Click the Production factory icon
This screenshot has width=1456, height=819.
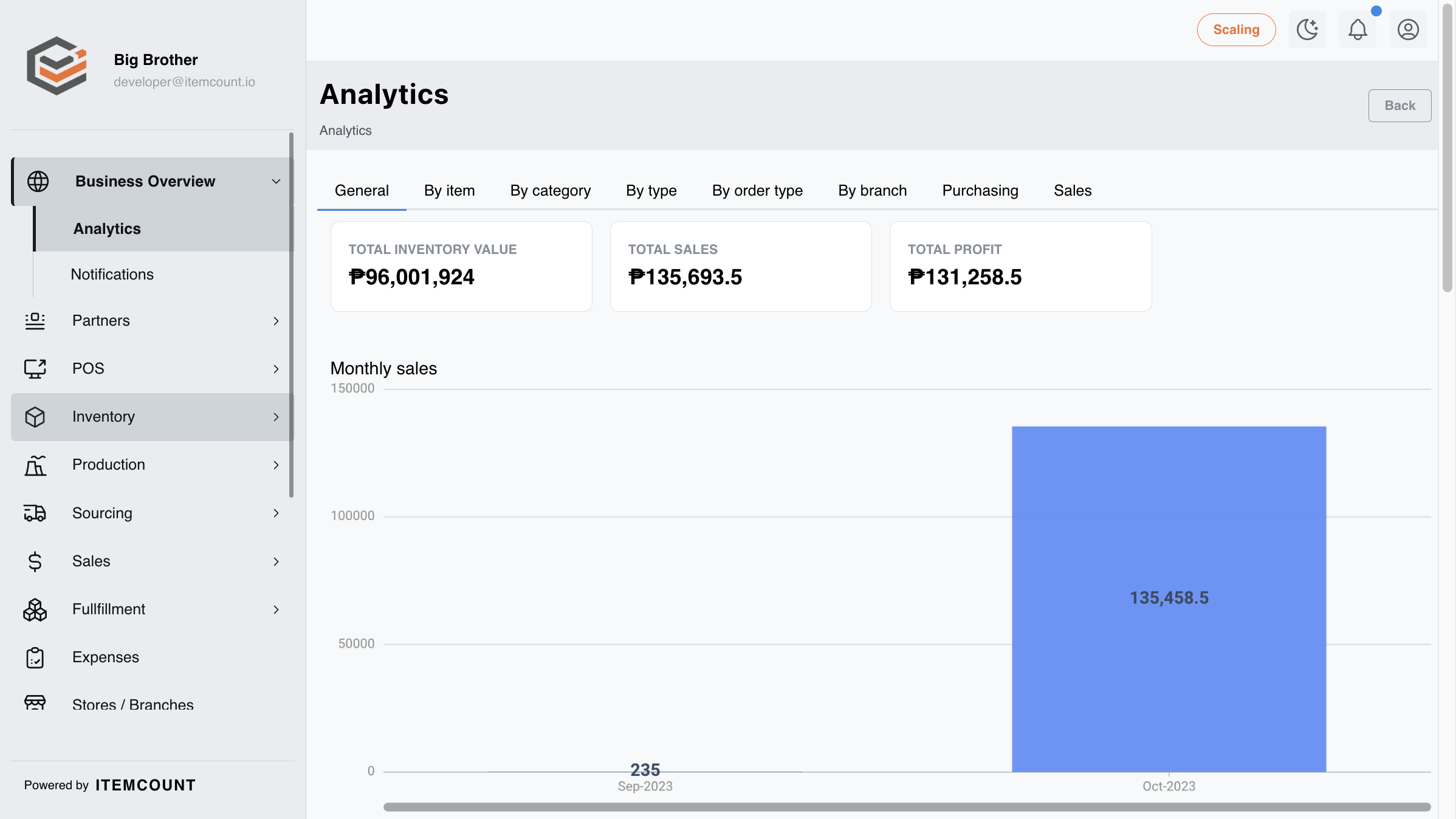(35, 465)
